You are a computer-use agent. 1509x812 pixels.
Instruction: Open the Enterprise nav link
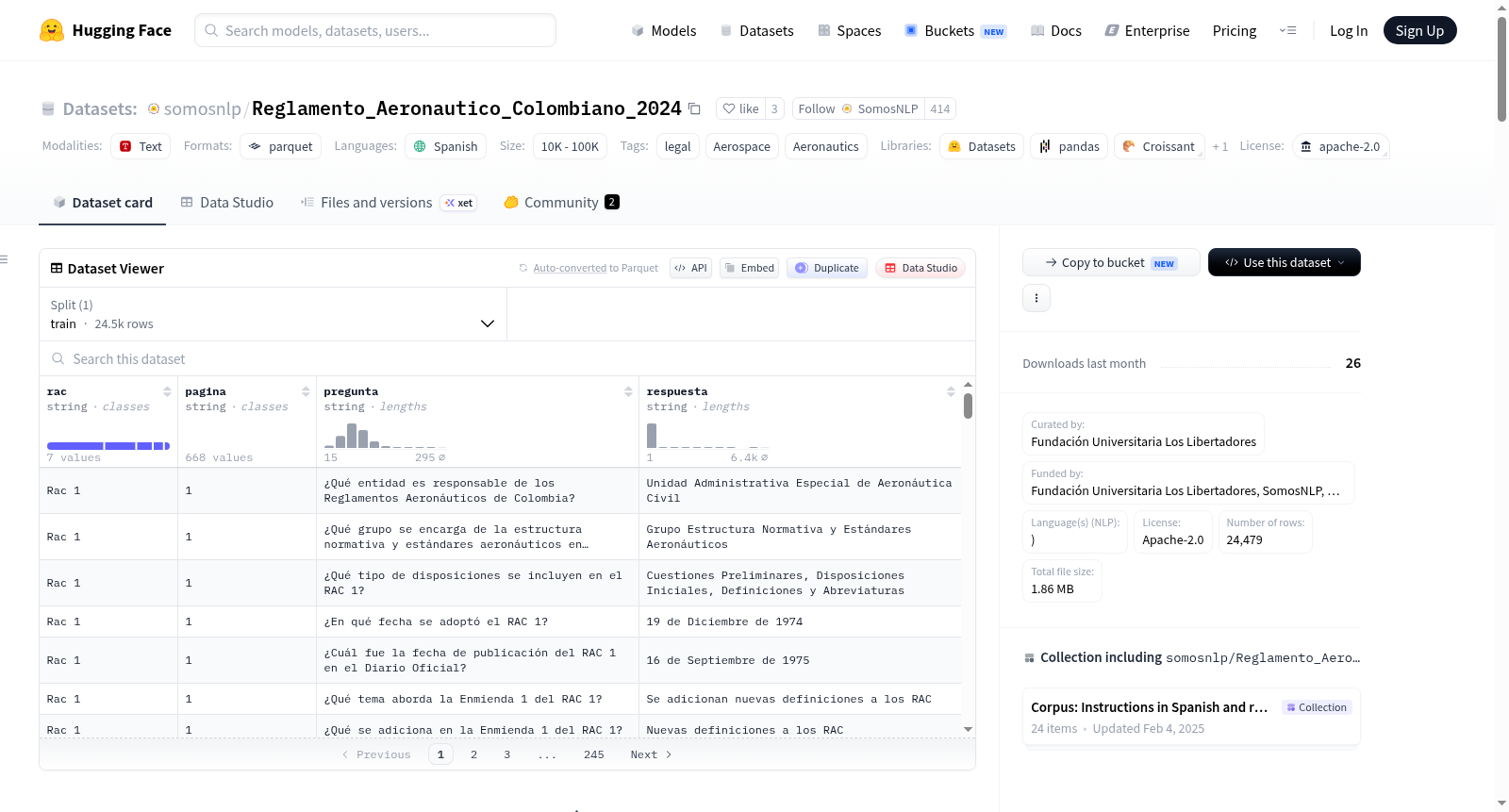pyautogui.click(x=1147, y=30)
